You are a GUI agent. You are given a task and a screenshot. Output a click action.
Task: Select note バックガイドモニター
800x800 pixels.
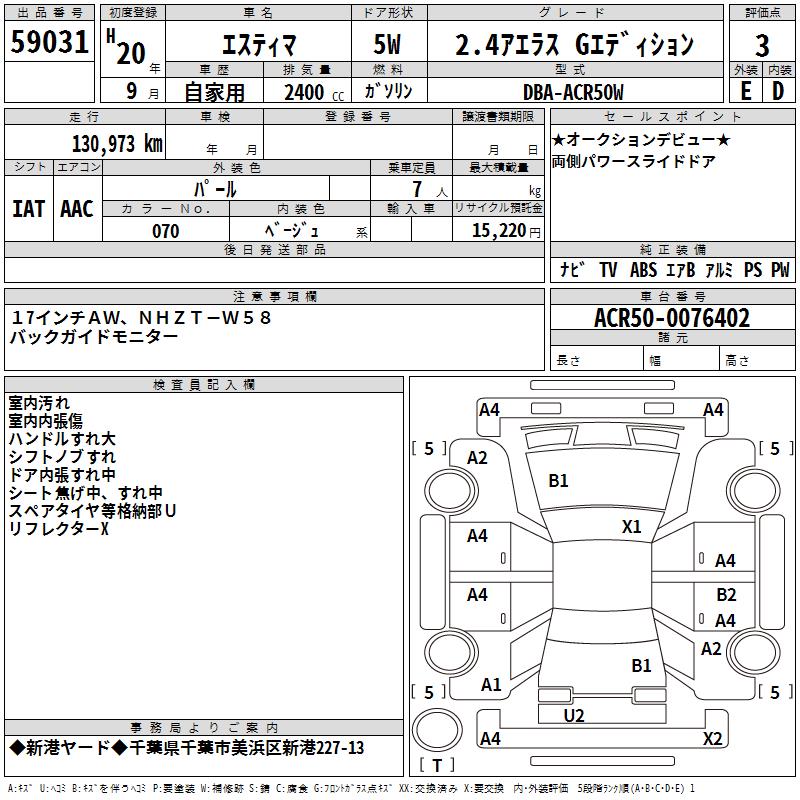(x=94, y=337)
